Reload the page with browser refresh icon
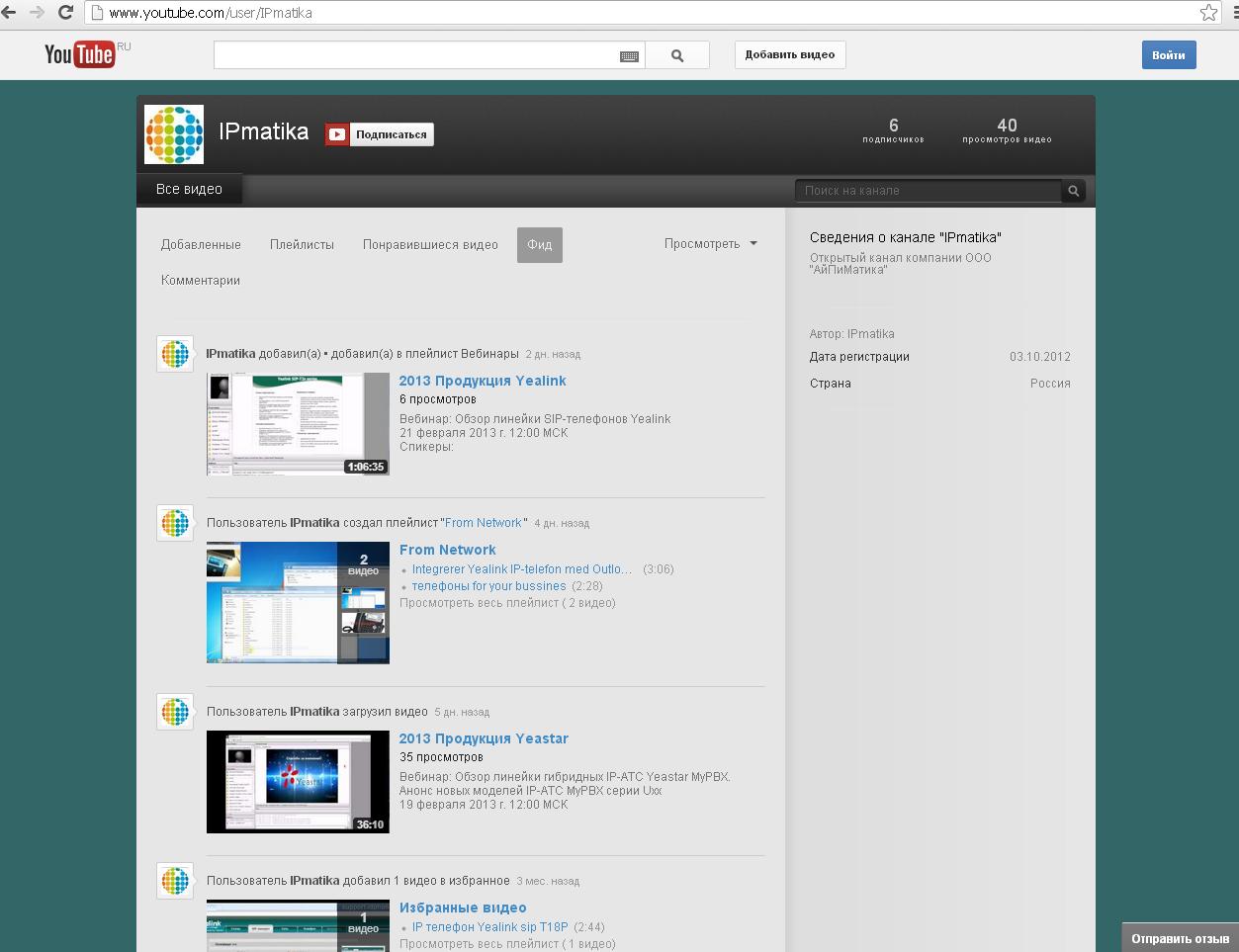The width and height of the screenshot is (1239, 952). pos(65,13)
